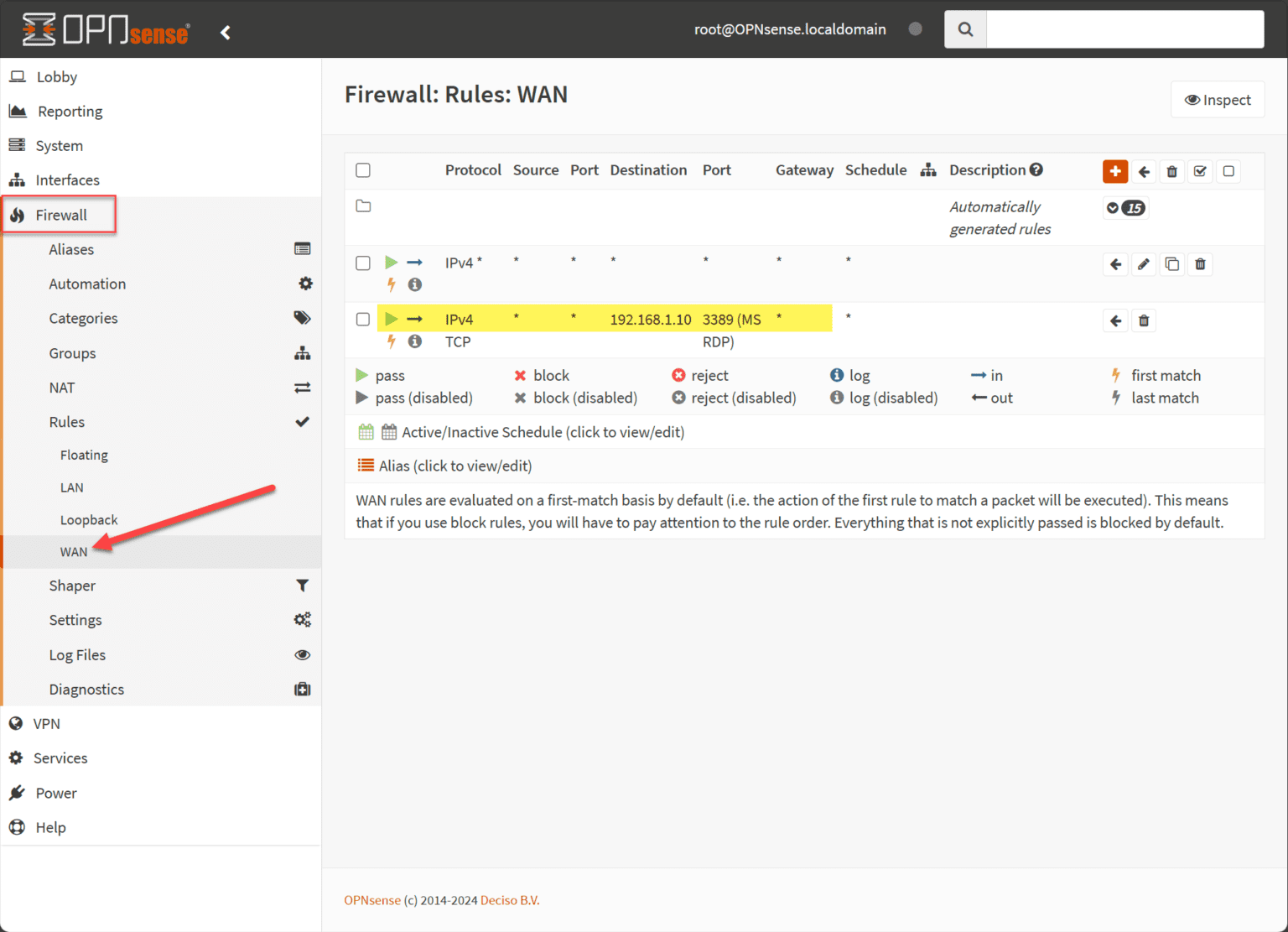Check the checkbox on the first IPv4 pass rule
Image resolution: width=1288 pixels, height=932 pixels.
point(363,263)
